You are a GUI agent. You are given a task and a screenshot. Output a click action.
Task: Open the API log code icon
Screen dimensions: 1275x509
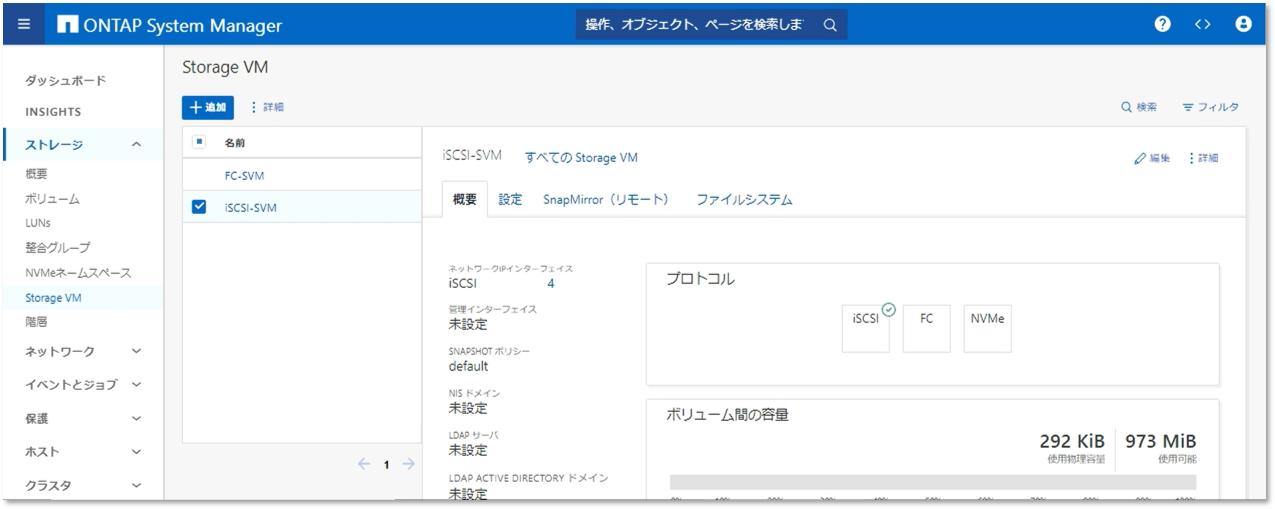coord(1203,25)
